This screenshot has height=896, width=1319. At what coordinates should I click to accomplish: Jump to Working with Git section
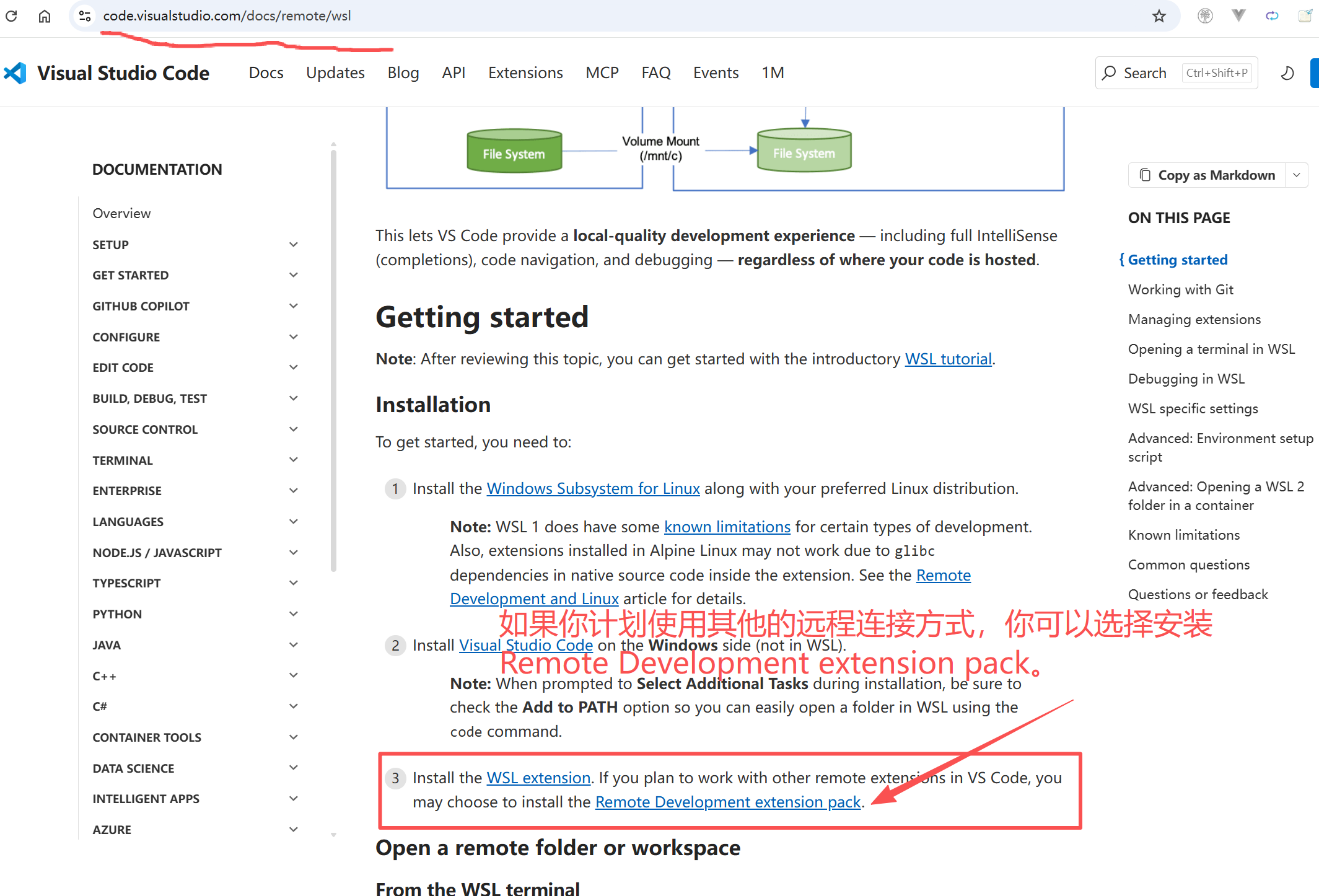(1181, 290)
